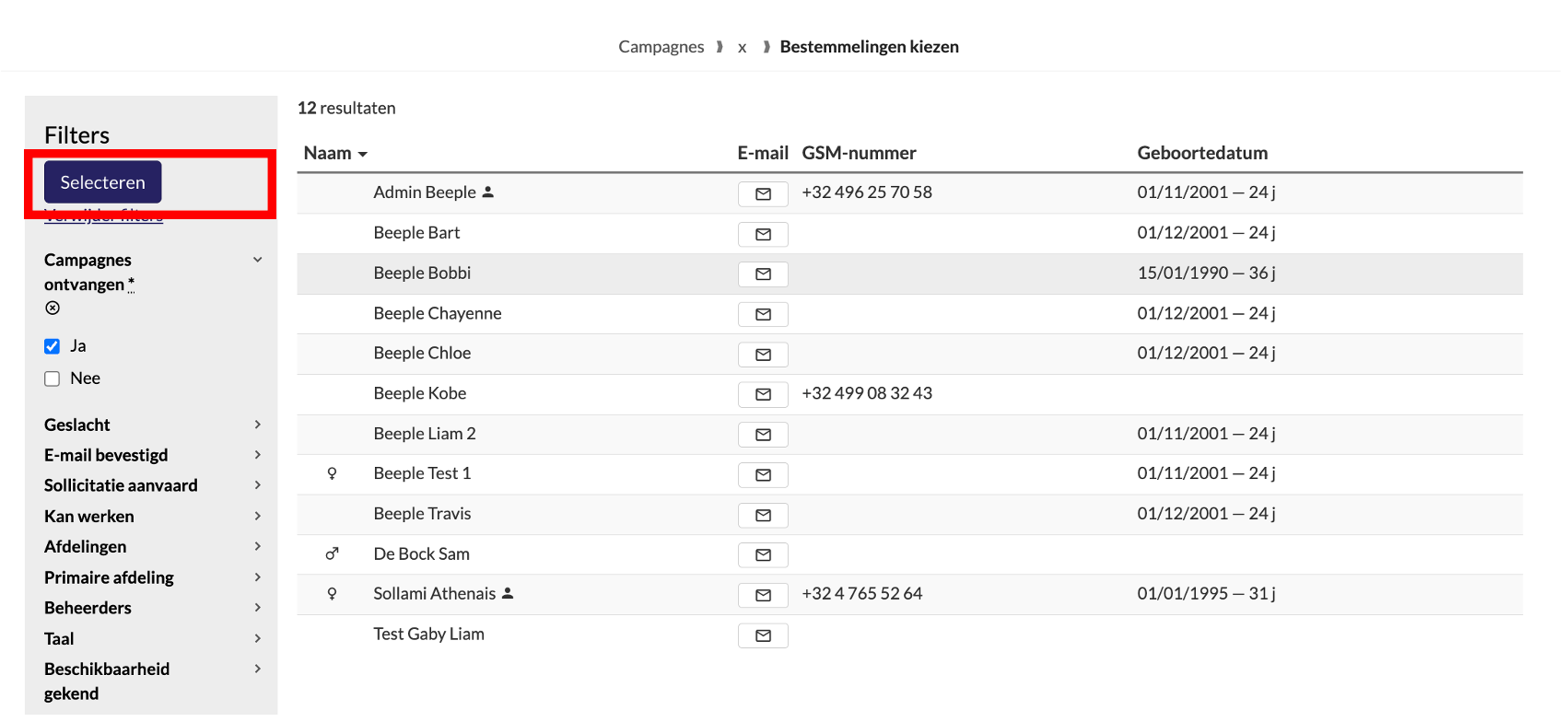Check the Nee checkbox
Viewport: 1568px width, 722px height.
pos(53,378)
